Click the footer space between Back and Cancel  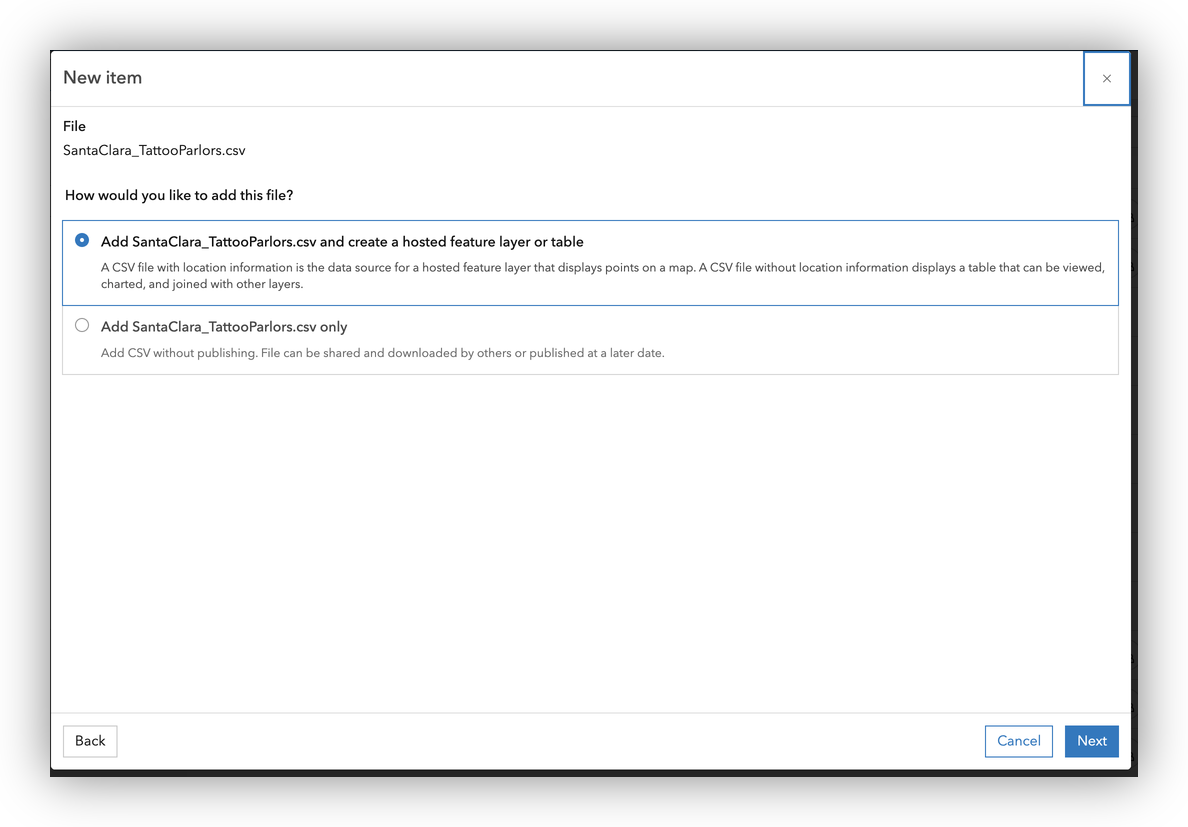550,741
